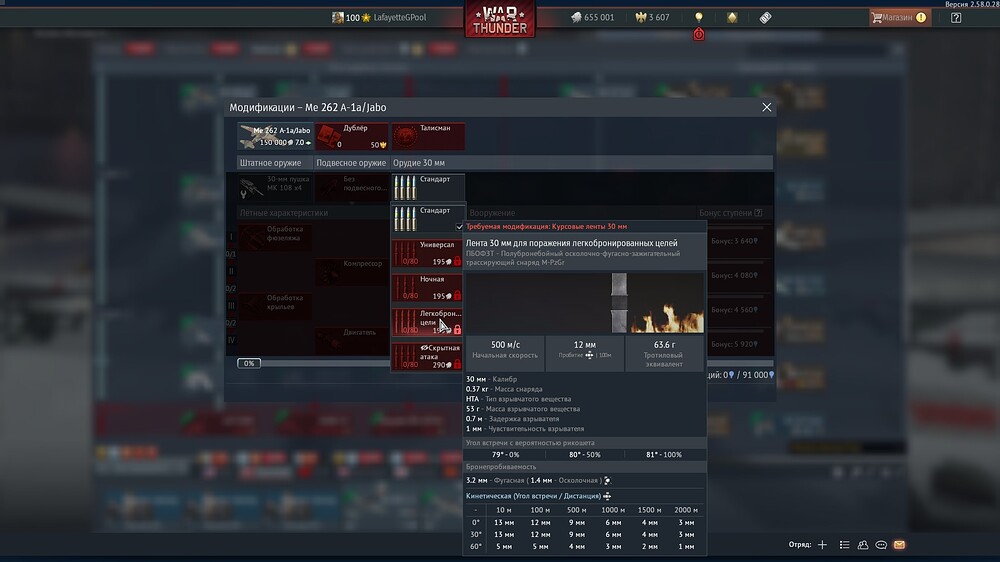Image resolution: width=1000 pixels, height=562 pixels.
Task: Click the Обработка фюзеляжа modification
Action: [275, 237]
